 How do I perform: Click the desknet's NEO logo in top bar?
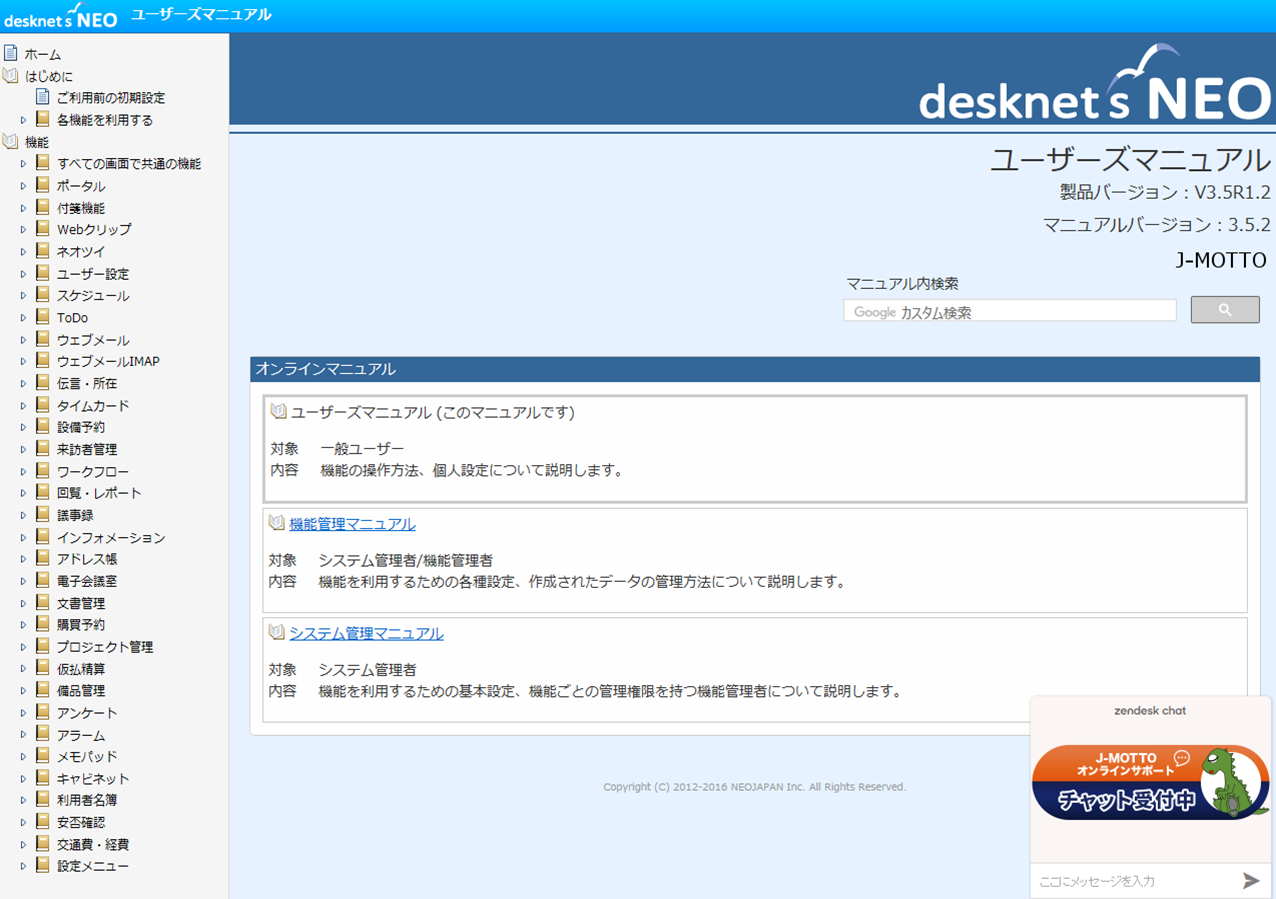61,15
